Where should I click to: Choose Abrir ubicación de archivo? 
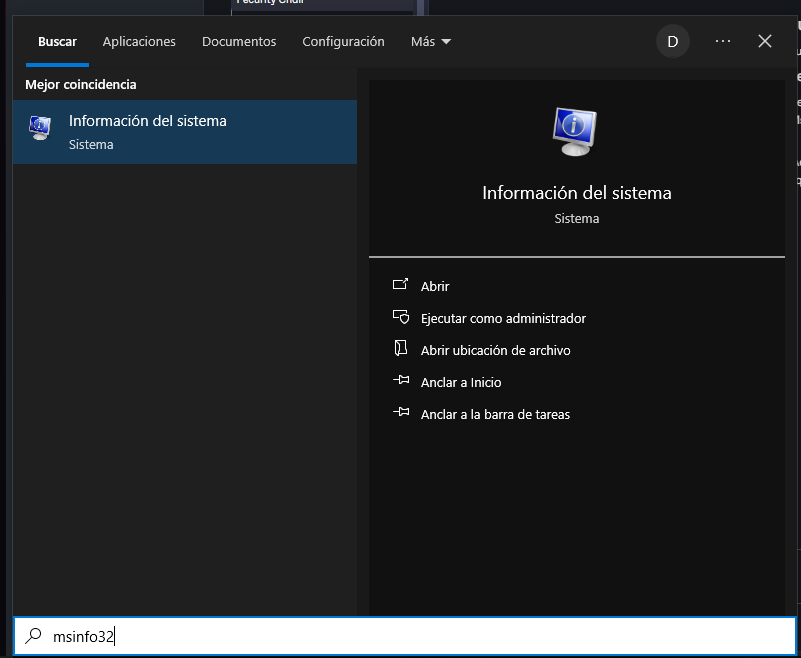pos(495,350)
